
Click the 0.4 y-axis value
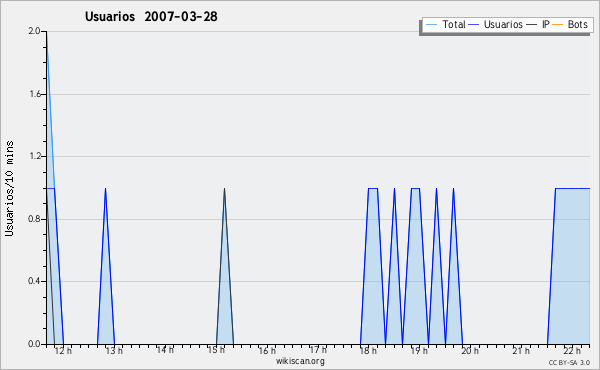point(34,281)
